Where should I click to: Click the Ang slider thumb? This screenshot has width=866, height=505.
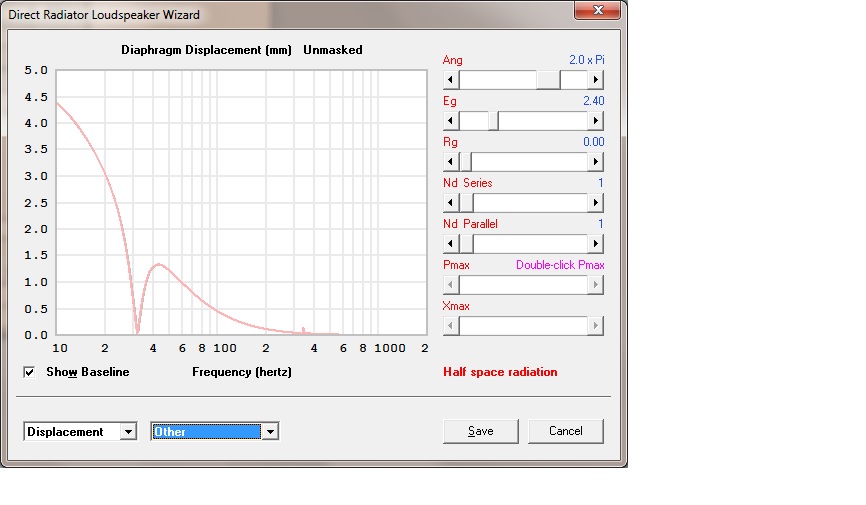(x=548, y=80)
